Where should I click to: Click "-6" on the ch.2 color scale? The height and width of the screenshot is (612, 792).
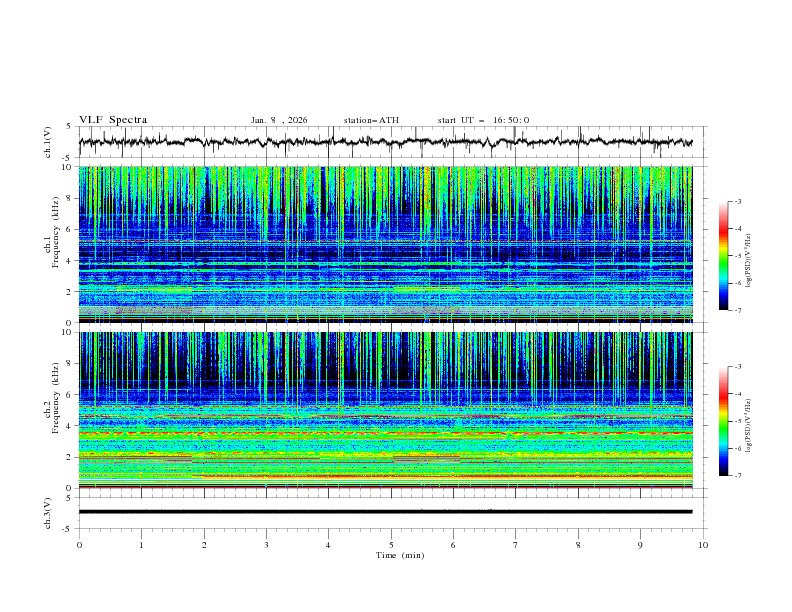(738, 448)
